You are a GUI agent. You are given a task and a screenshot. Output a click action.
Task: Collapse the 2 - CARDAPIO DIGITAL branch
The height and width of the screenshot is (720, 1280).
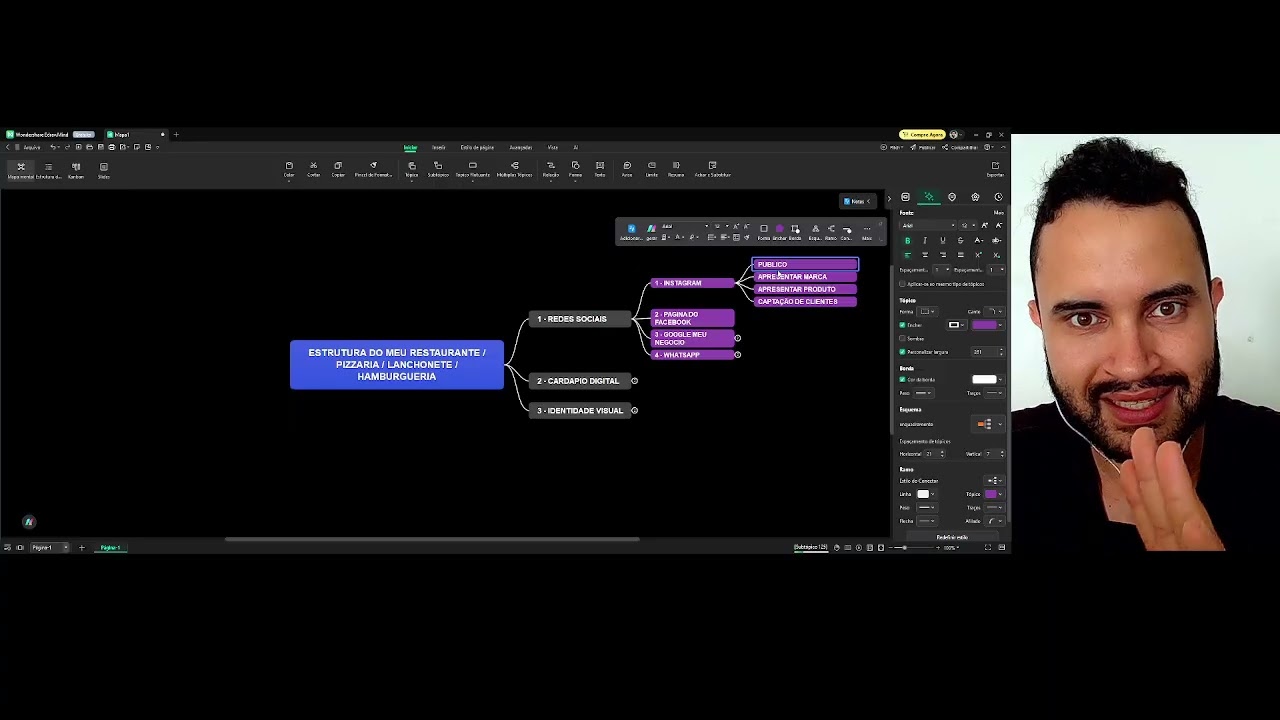point(635,381)
